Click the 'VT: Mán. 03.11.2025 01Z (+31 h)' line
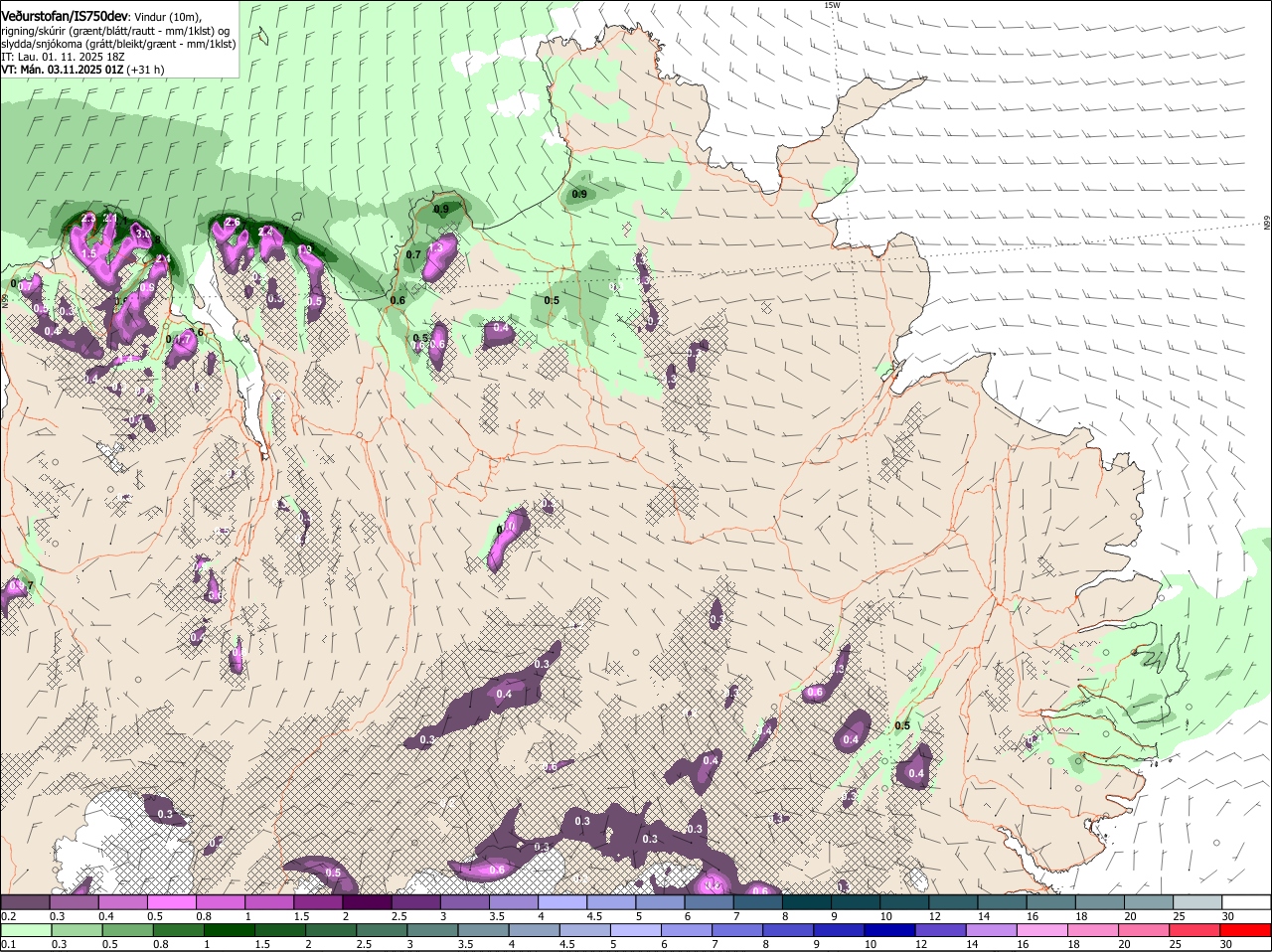The height and width of the screenshot is (952, 1272). (82, 70)
